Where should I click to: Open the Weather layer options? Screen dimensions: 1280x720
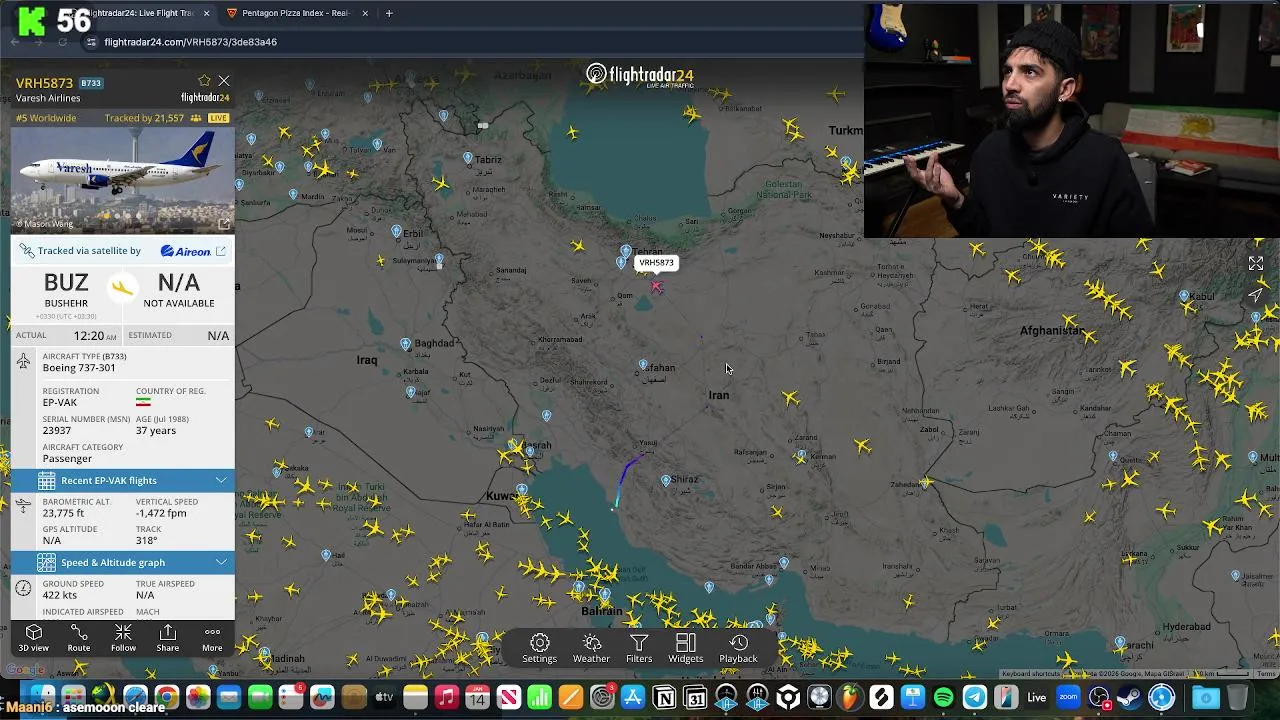(591, 648)
